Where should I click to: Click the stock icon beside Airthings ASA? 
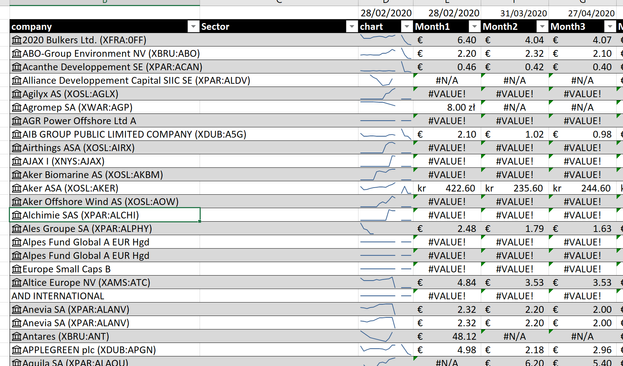[x=16, y=148]
